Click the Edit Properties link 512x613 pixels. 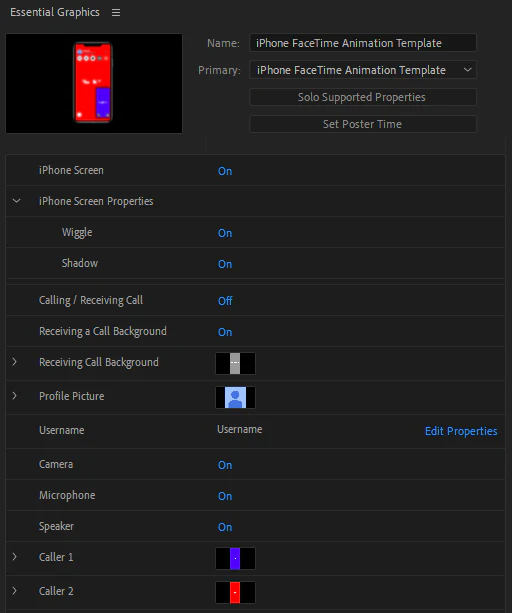461,431
